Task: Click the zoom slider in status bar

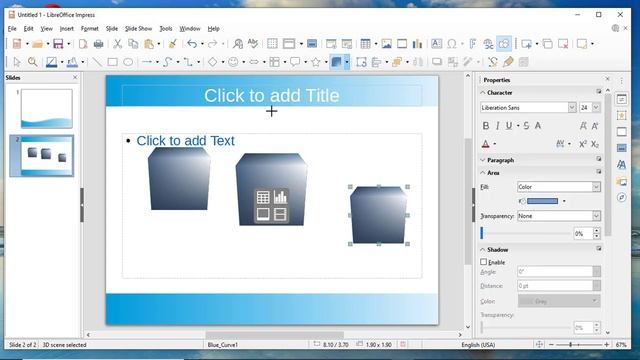Action: click(578, 345)
